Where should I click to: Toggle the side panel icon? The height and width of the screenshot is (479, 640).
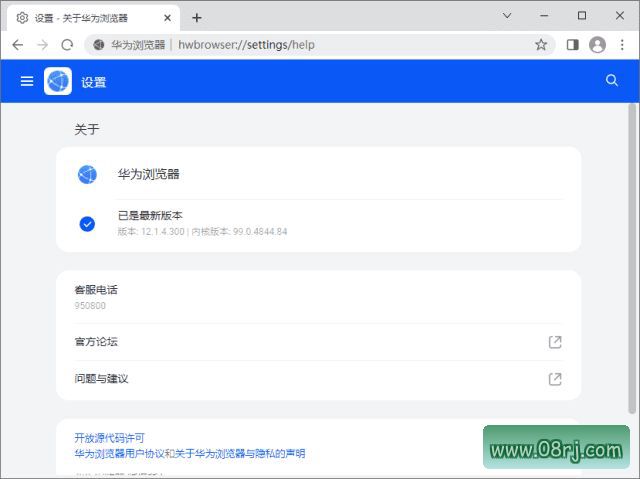click(x=573, y=44)
